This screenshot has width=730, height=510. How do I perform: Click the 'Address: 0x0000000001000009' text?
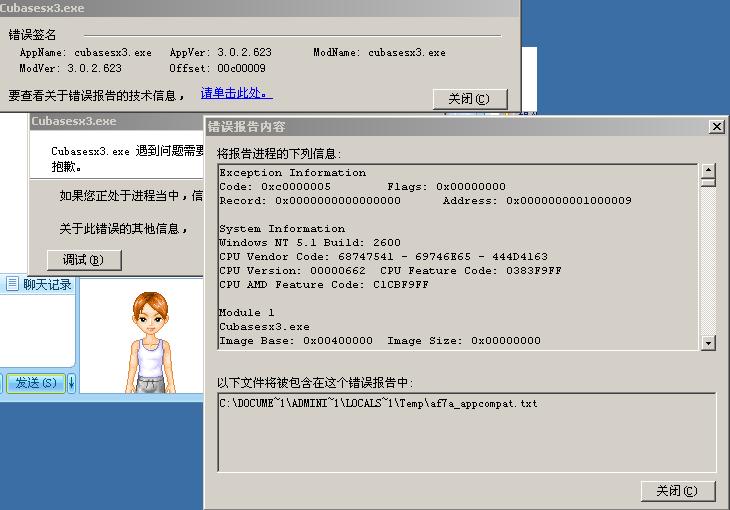click(x=537, y=201)
